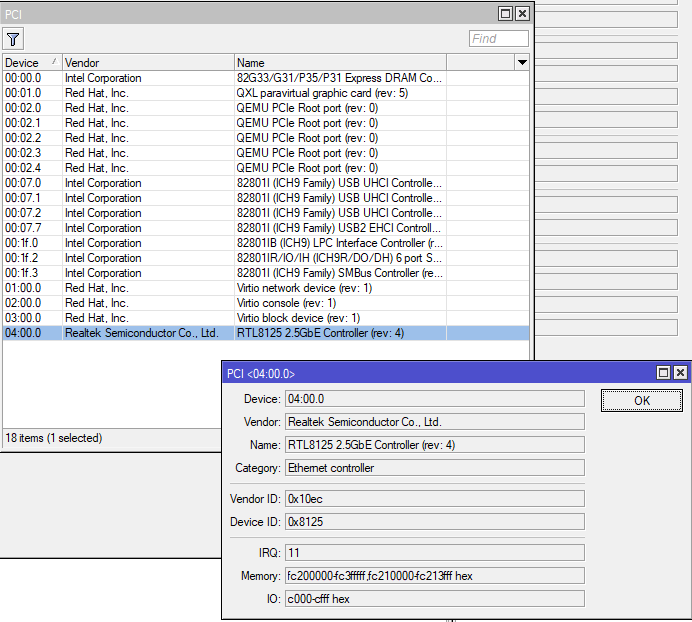Sort by the Vendor column header
The width and height of the screenshot is (692, 622).
point(148,63)
